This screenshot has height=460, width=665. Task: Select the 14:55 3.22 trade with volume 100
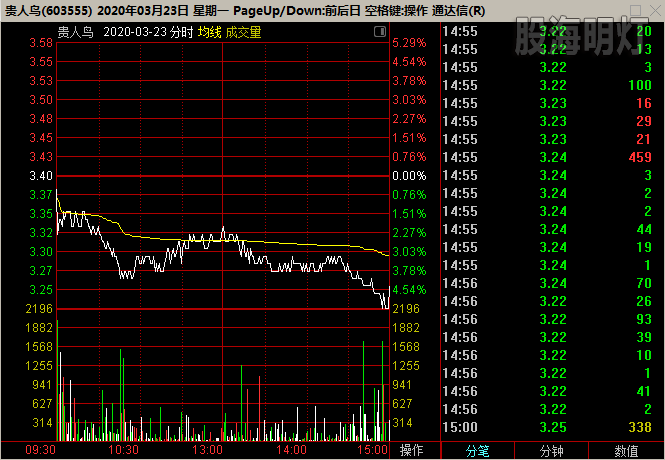tap(547, 85)
